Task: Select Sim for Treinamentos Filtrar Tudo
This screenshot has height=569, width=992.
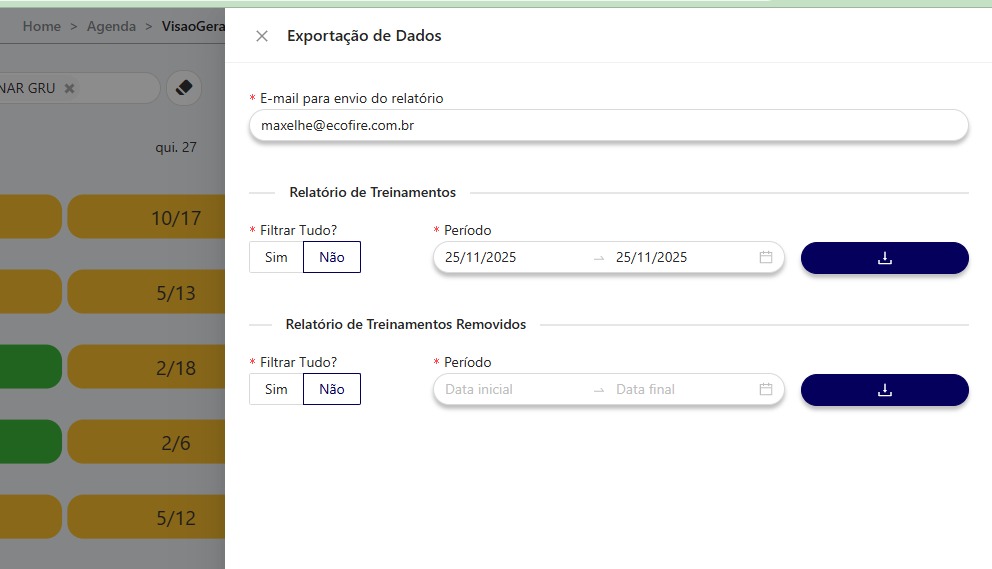Action: pyautogui.click(x=276, y=257)
